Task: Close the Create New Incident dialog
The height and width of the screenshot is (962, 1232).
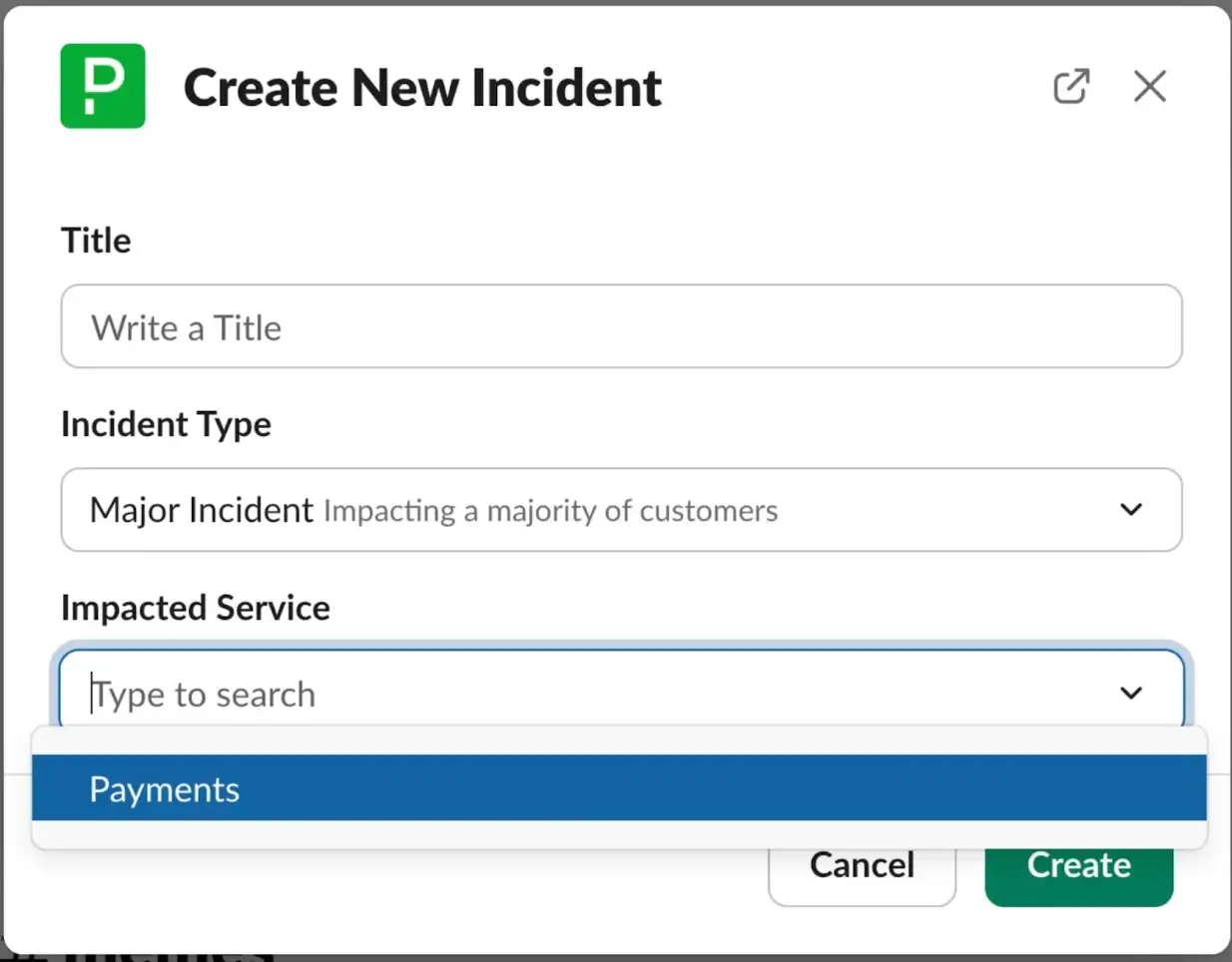Action: click(x=1149, y=87)
